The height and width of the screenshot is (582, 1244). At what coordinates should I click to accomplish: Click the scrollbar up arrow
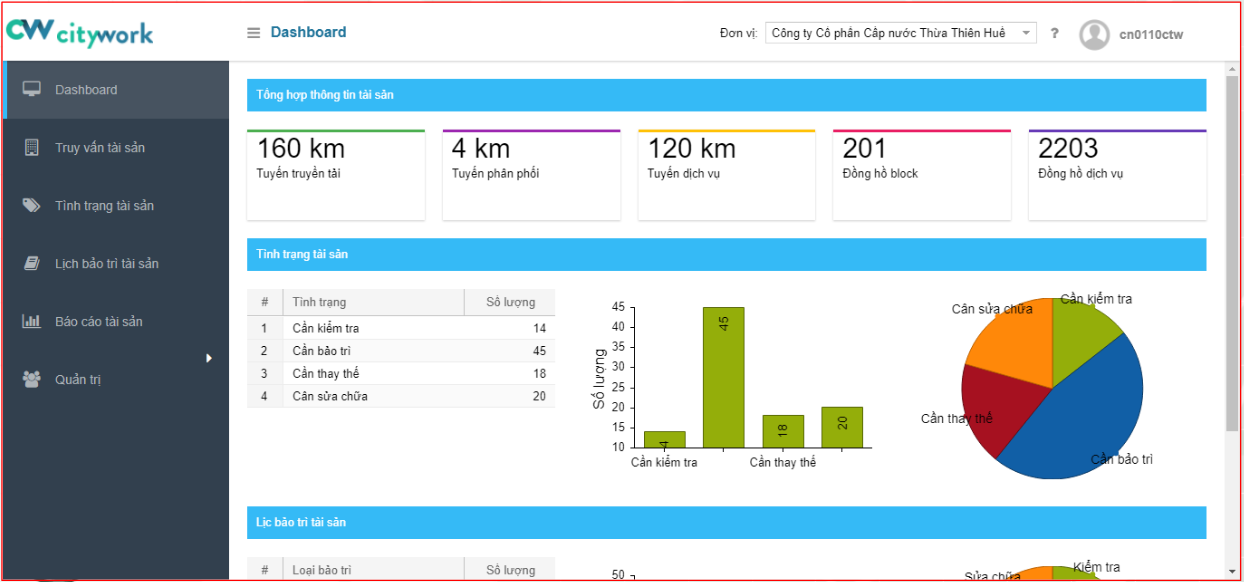pyautogui.click(x=1232, y=68)
